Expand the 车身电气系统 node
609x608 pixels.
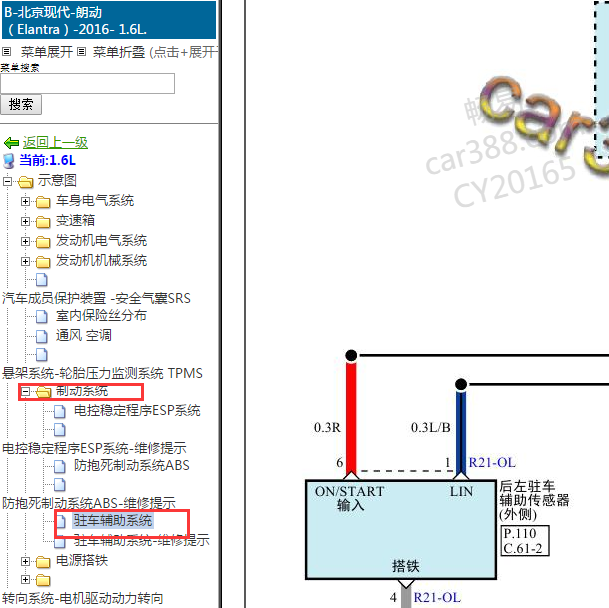point(25,201)
